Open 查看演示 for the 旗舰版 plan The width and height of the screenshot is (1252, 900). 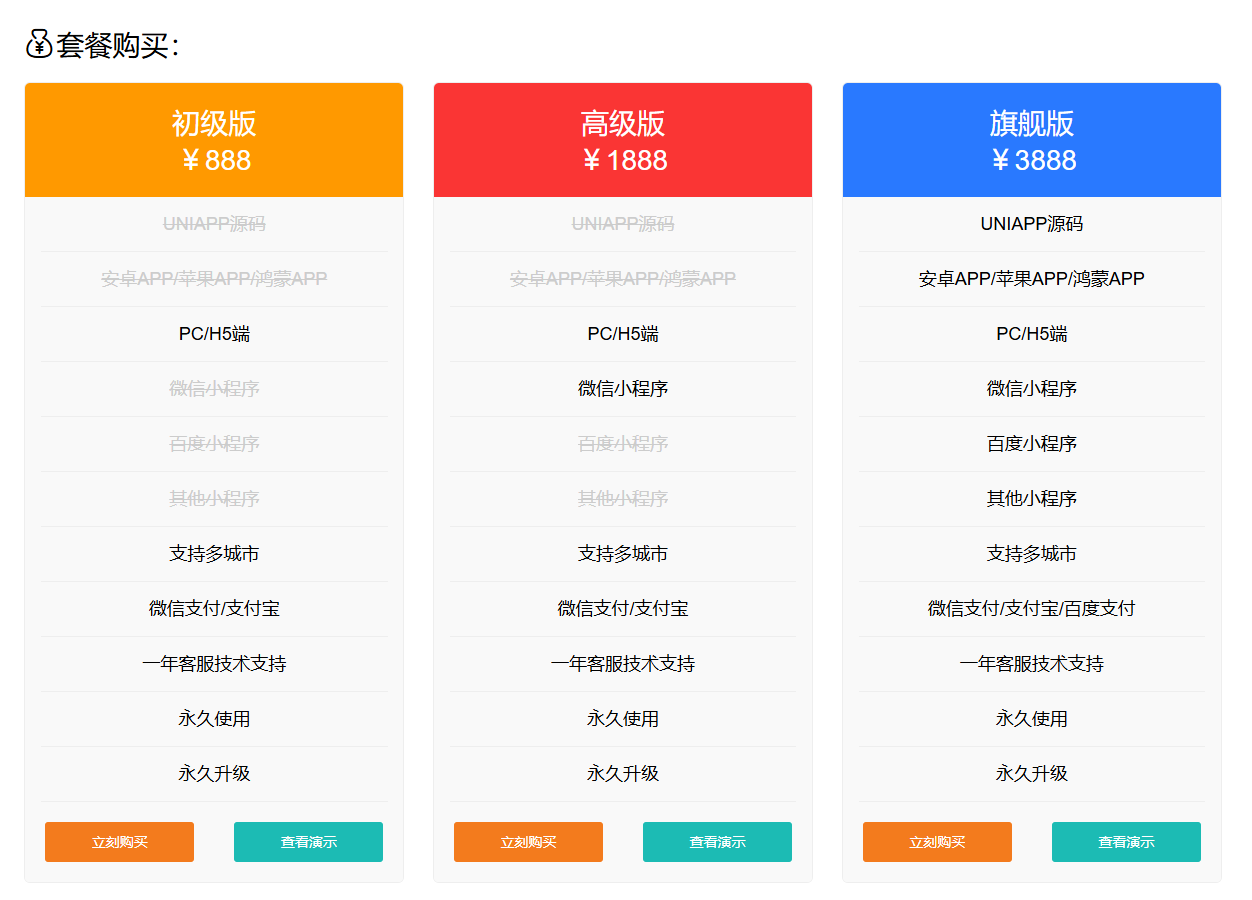[1126, 842]
